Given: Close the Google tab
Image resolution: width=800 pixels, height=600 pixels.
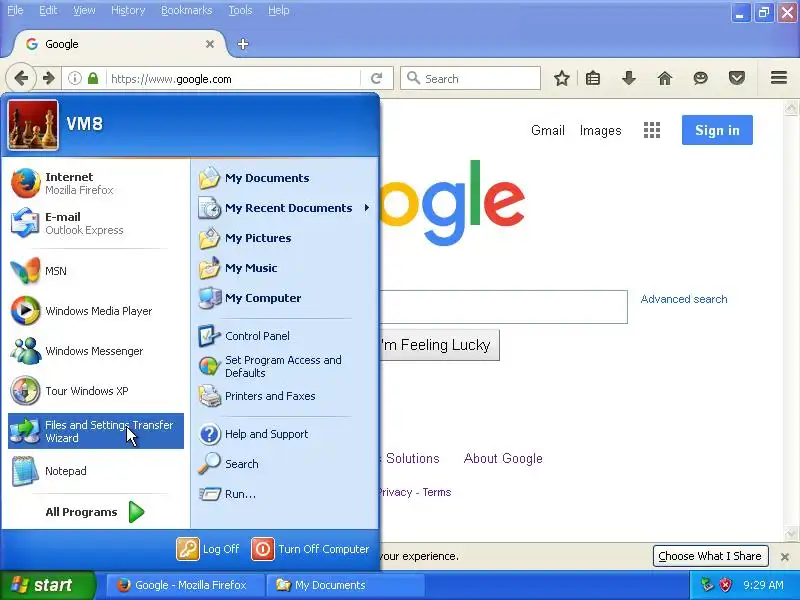Looking at the screenshot, I should (210, 44).
